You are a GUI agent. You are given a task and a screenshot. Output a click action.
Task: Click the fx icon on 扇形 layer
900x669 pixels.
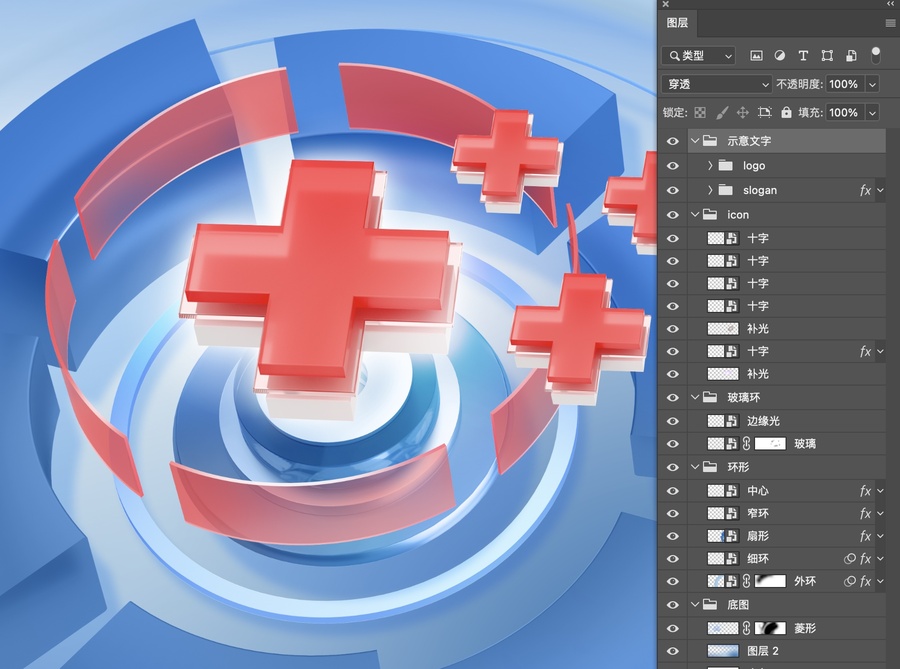point(866,536)
